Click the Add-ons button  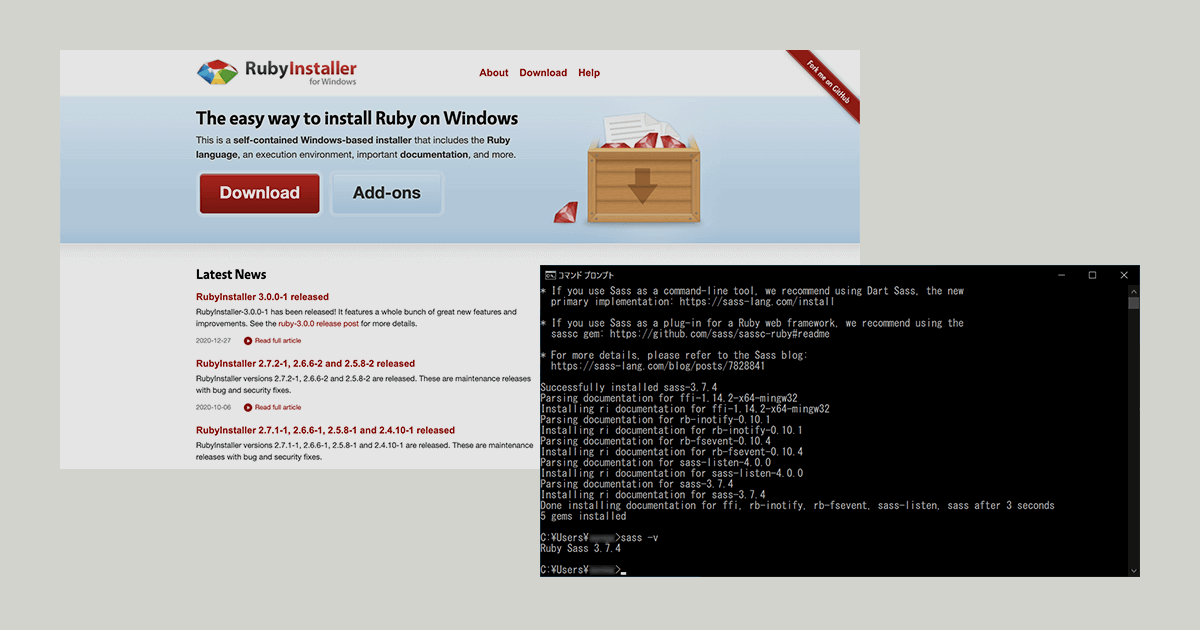click(387, 193)
